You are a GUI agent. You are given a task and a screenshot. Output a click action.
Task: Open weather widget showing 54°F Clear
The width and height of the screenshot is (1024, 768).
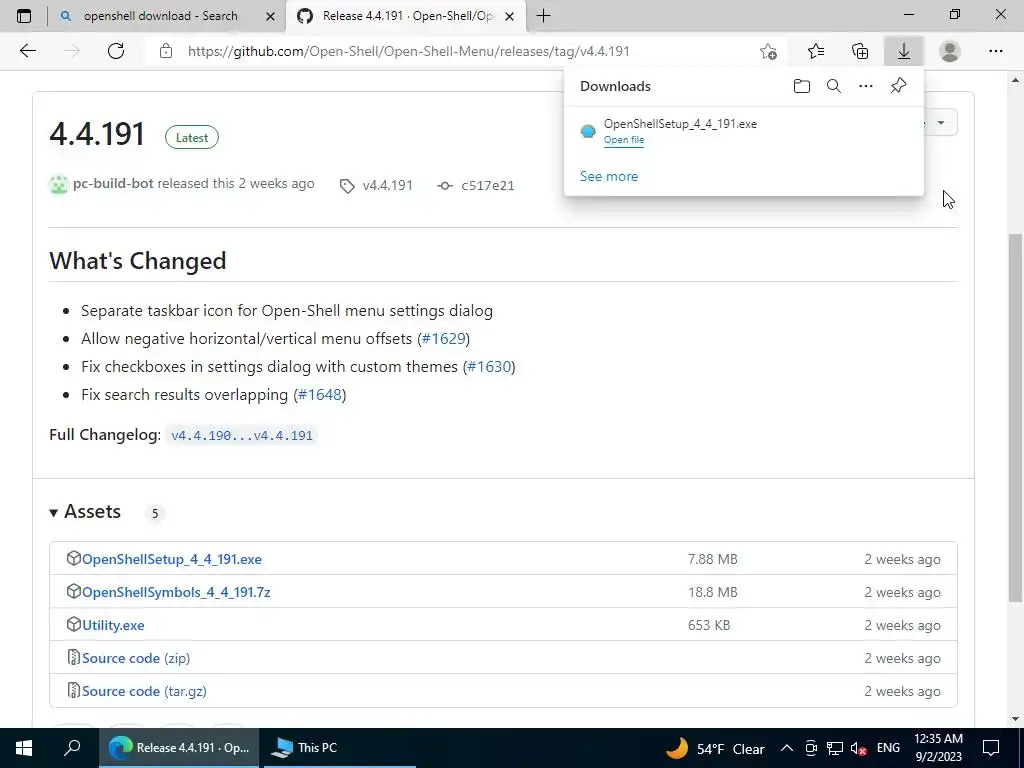click(x=715, y=748)
